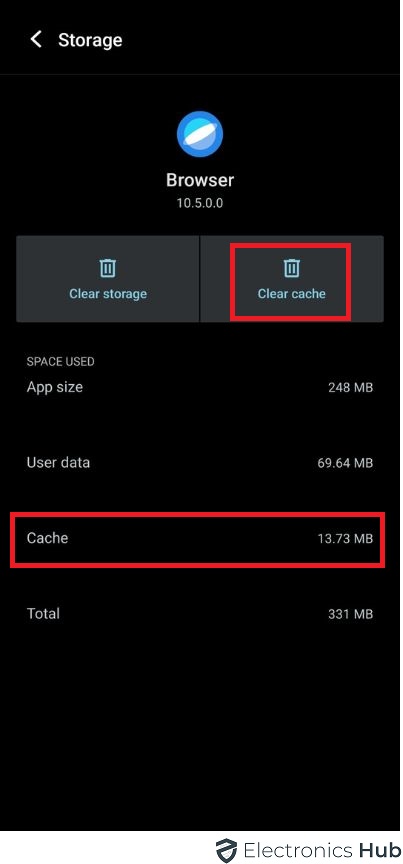The image size is (403, 864).
Task: Tap the Clear cache trash icon
Action: click(x=292, y=268)
